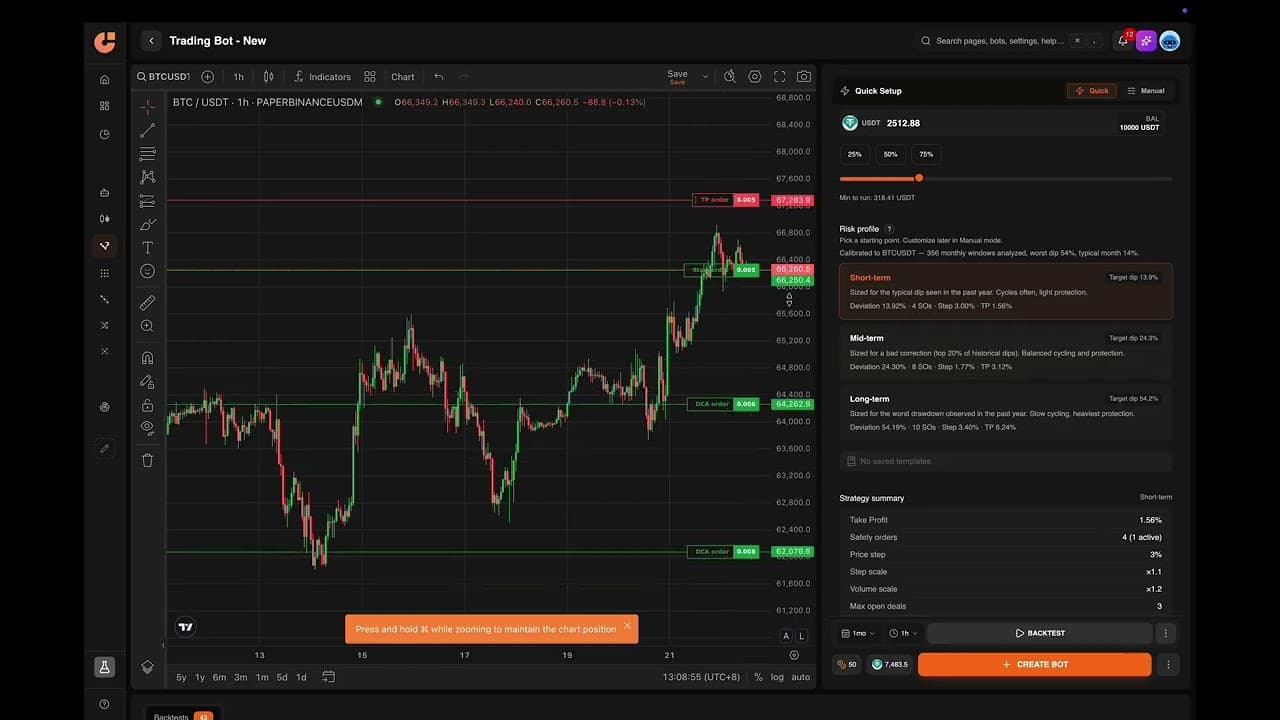Switch the chart to fullscreen mode
The width and height of the screenshot is (1280, 720).
pyautogui.click(x=779, y=76)
